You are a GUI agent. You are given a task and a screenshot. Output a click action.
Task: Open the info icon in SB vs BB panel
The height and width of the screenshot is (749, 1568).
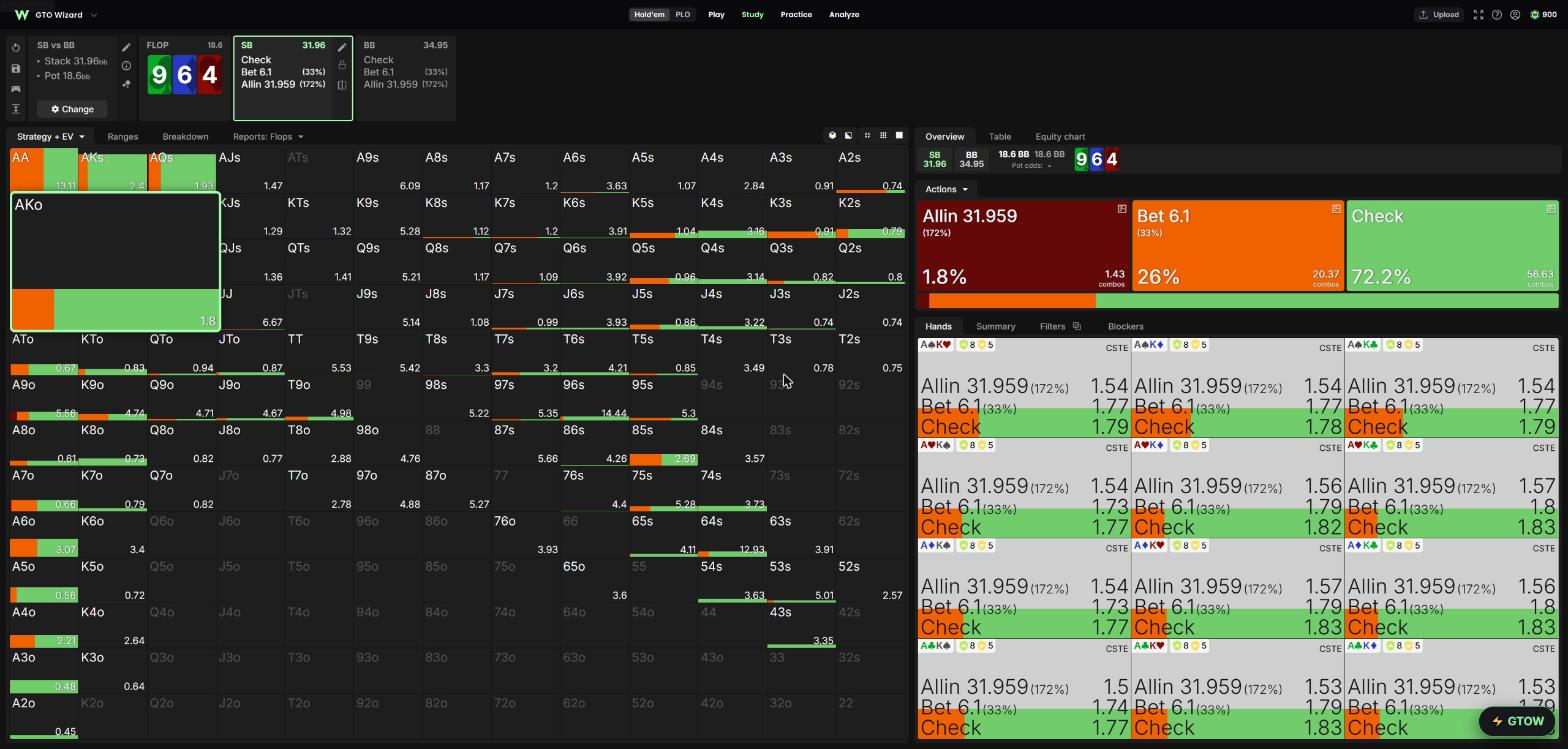pos(126,66)
